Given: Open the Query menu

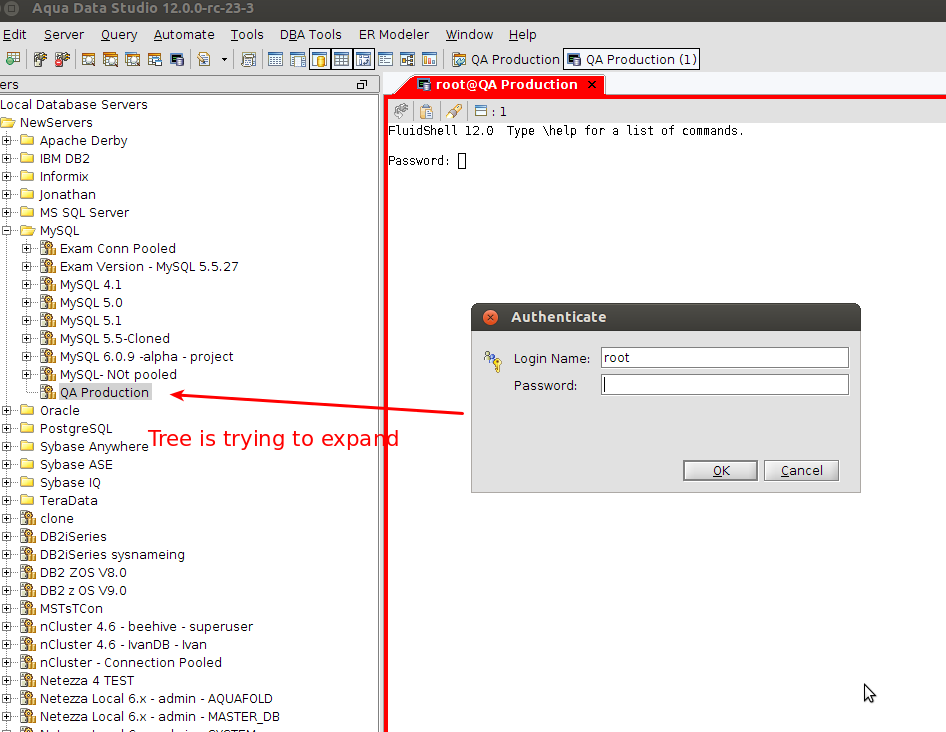Looking at the screenshot, I should pos(119,34).
